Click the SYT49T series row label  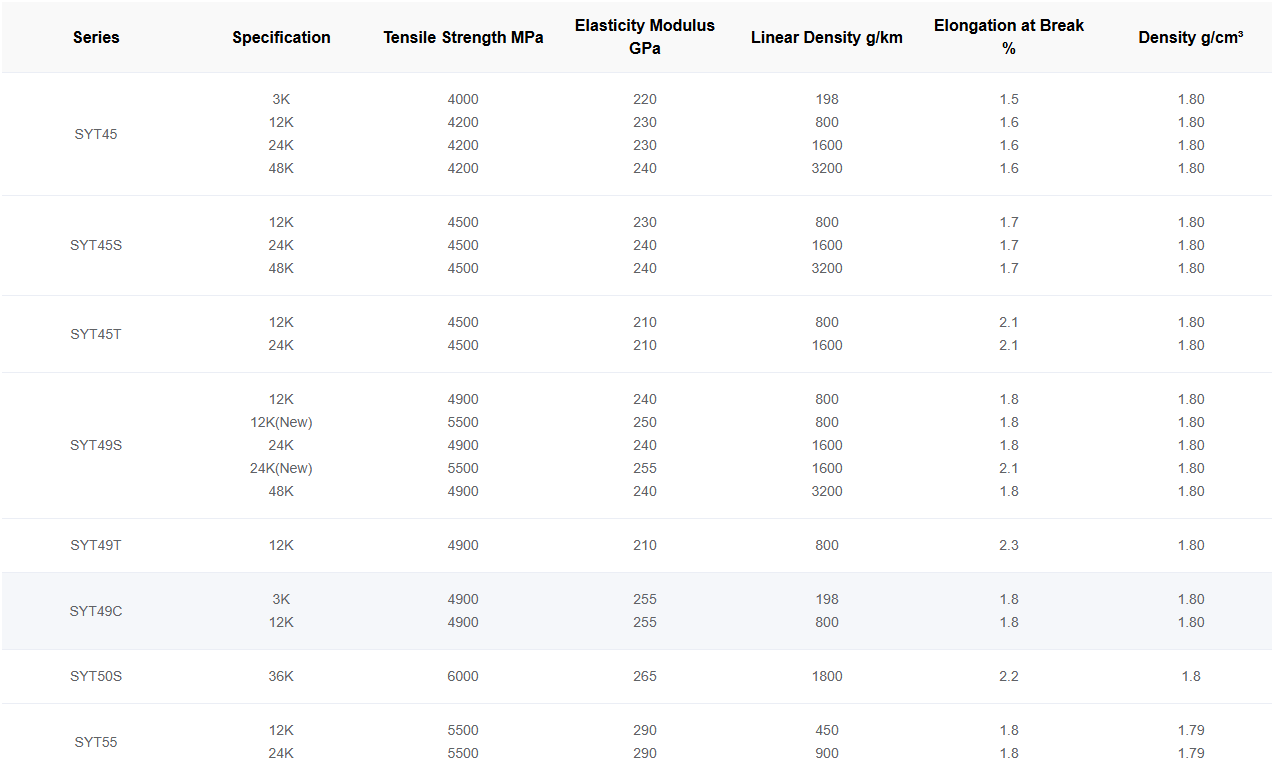pyautogui.click(x=96, y=545)
